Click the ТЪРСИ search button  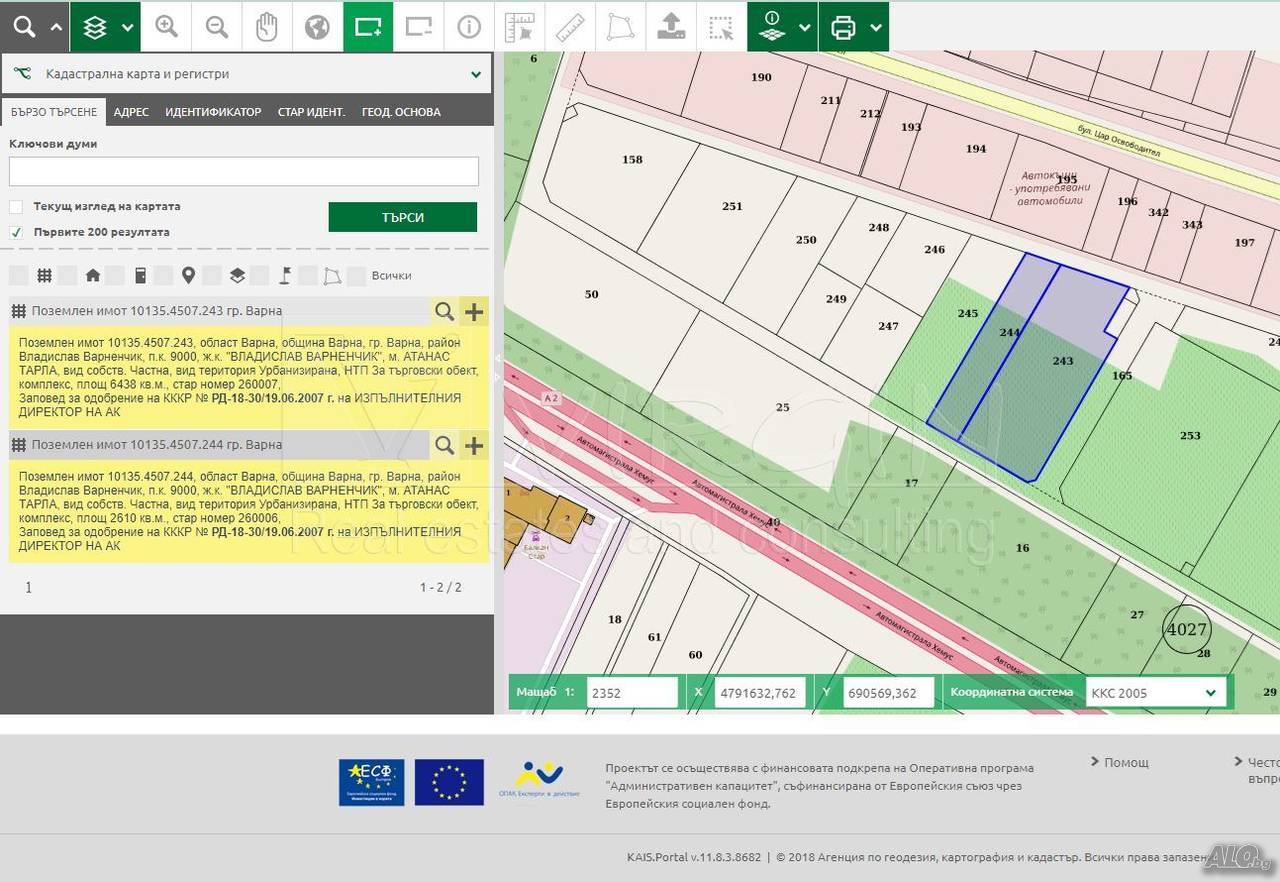403,217
